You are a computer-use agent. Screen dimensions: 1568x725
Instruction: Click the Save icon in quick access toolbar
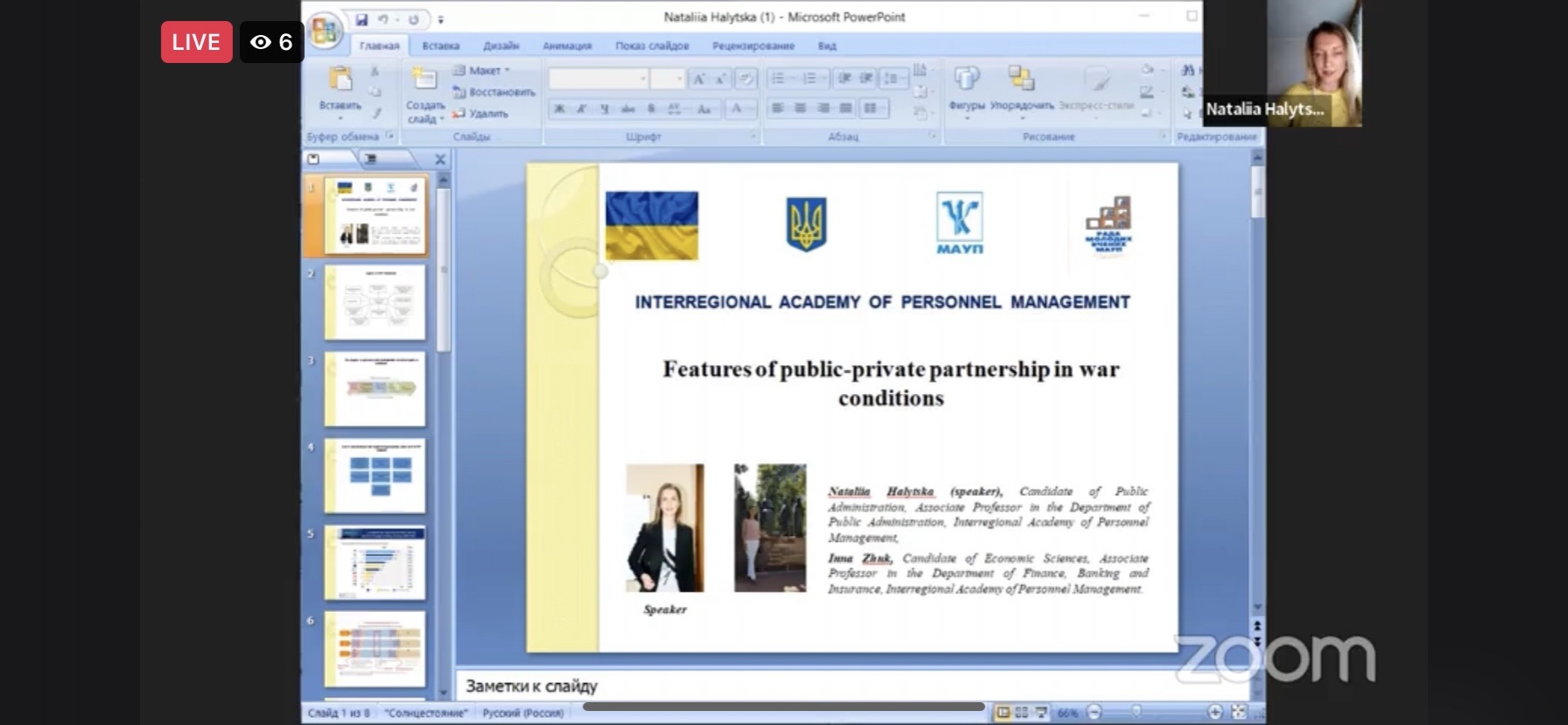[361, 19]
